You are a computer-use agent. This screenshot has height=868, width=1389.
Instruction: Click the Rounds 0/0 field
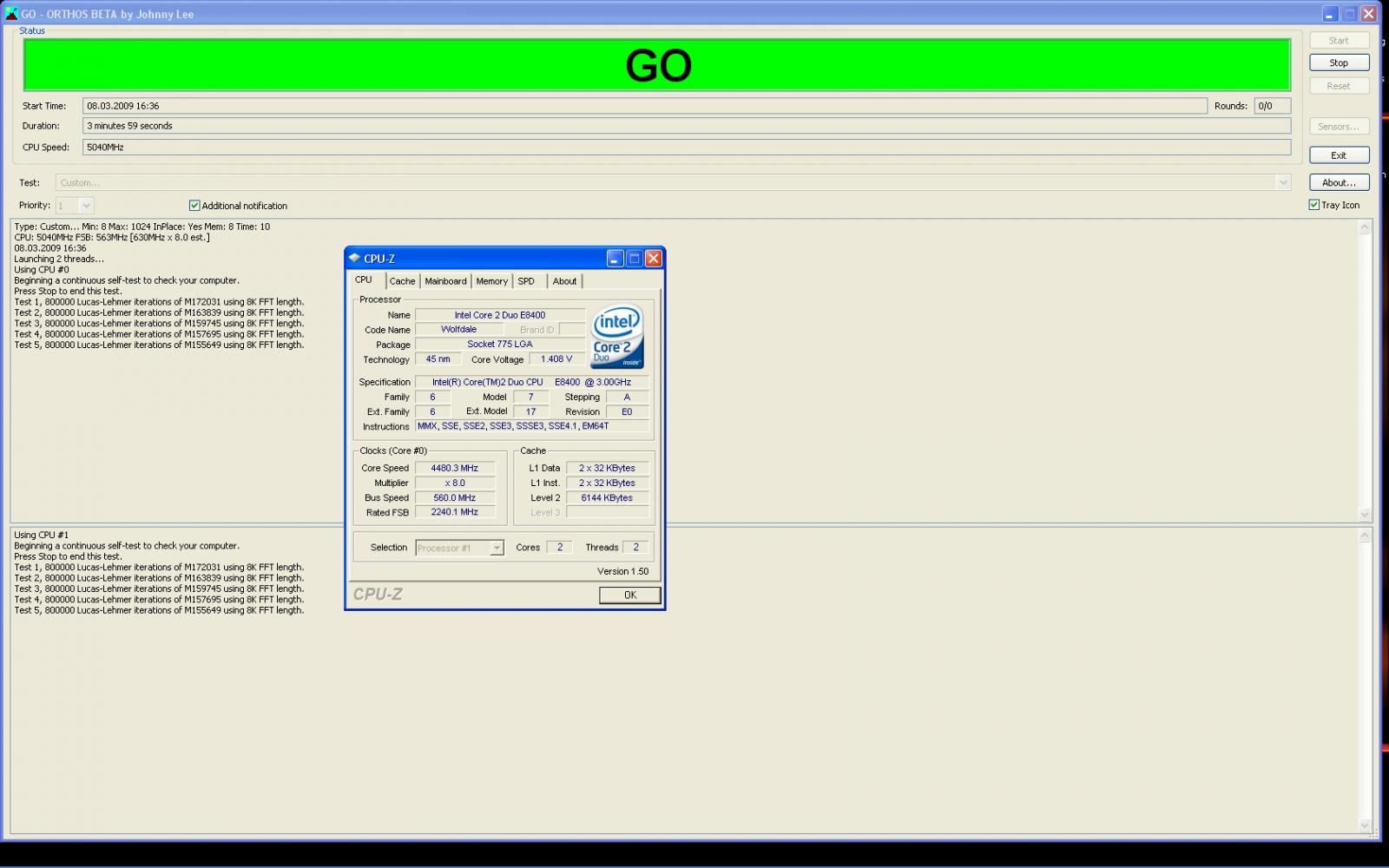point(1273,106)
